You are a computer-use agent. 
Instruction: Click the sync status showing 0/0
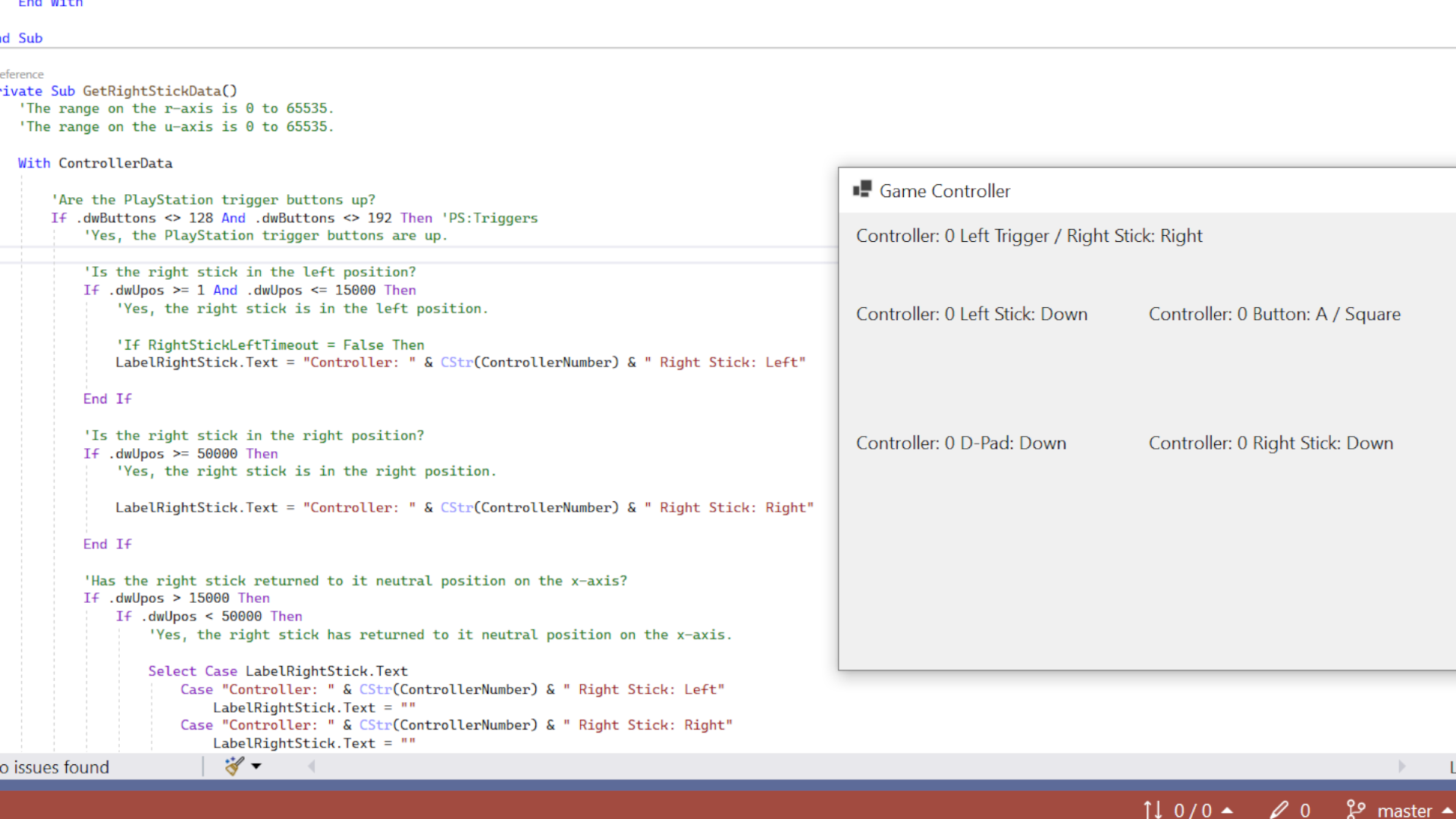1191,810
